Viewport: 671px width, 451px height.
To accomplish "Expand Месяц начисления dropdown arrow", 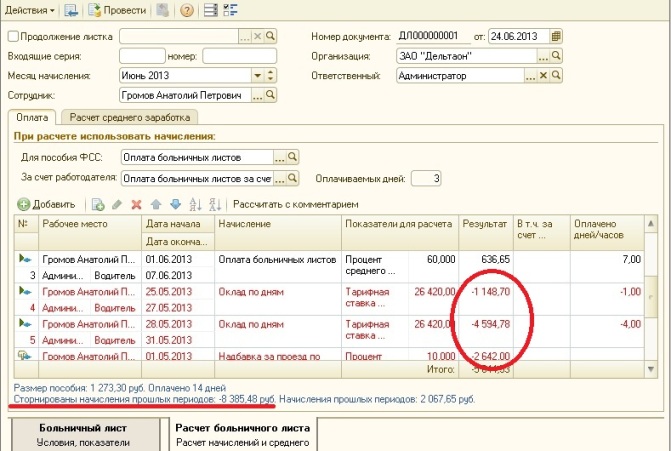I will point(258,75).
